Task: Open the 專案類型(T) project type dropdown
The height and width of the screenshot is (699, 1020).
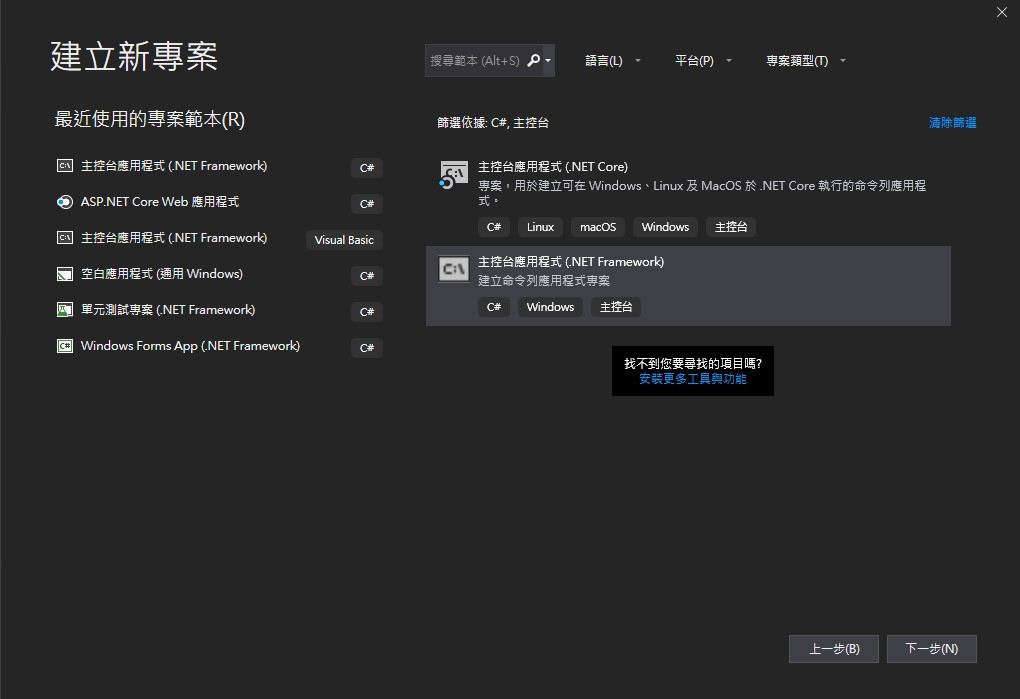Action: 806,60
